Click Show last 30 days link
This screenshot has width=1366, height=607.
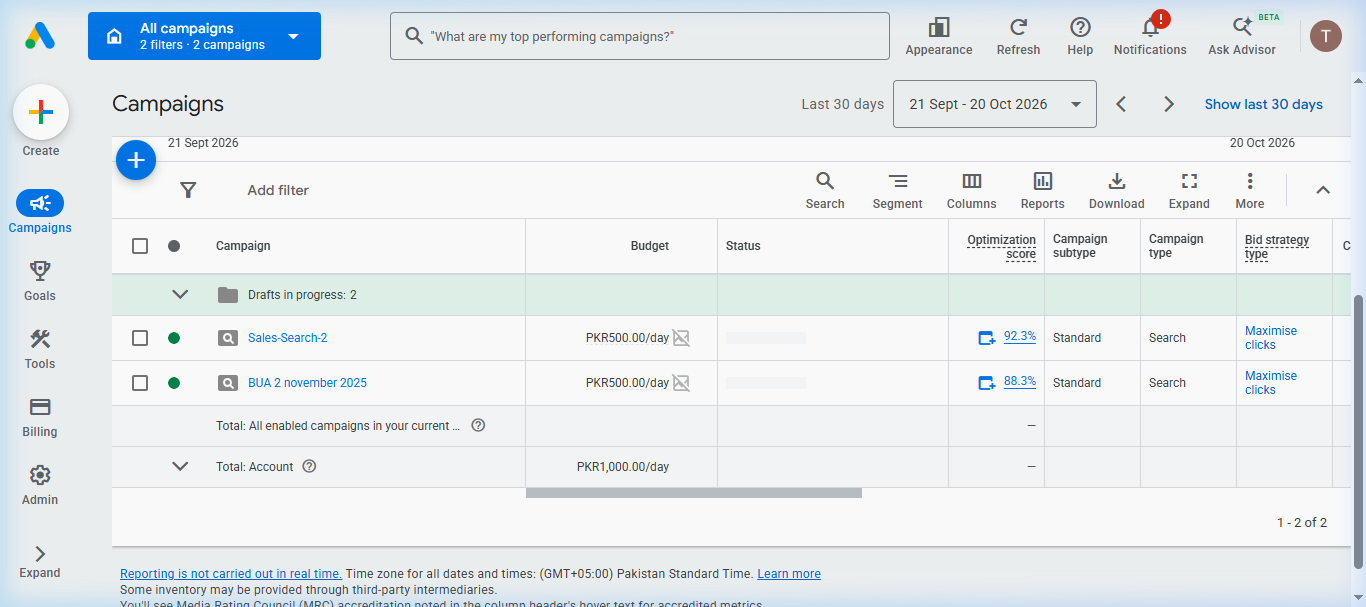[1264, 104]
